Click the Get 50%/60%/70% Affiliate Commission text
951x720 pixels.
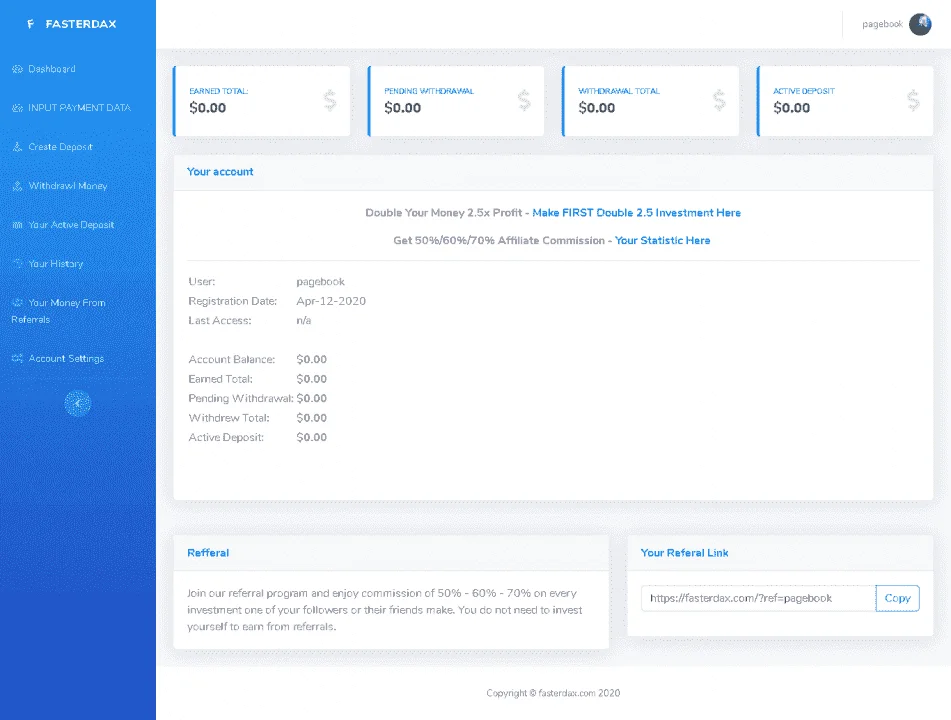click(x=499, y=241)
